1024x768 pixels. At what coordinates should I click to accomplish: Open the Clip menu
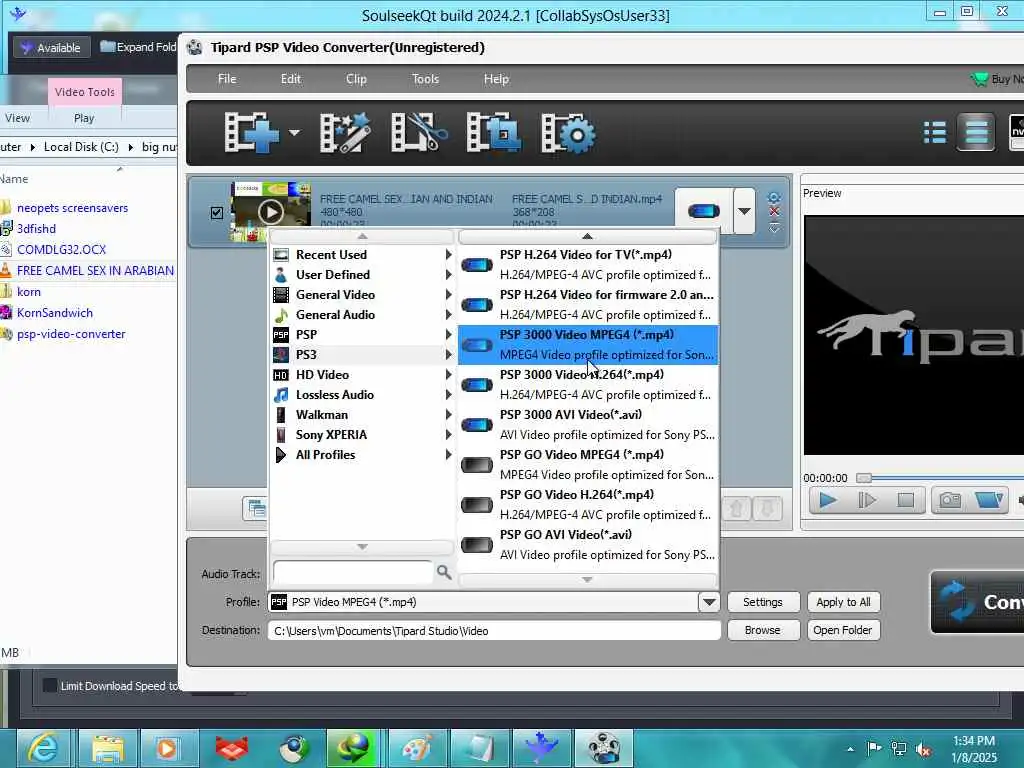tap(356, 79)
